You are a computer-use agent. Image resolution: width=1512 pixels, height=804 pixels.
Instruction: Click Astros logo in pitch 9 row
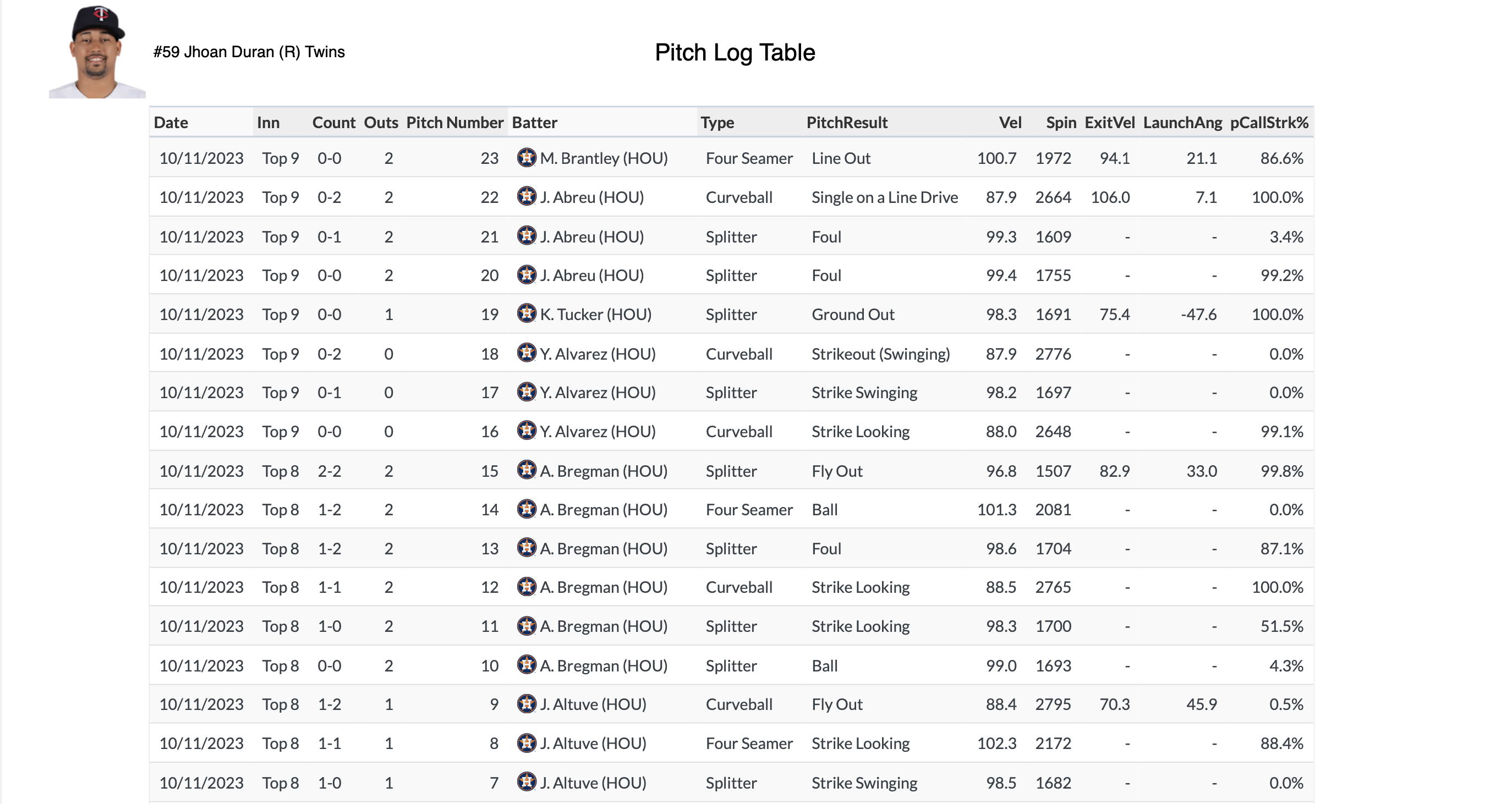(527, 703)
